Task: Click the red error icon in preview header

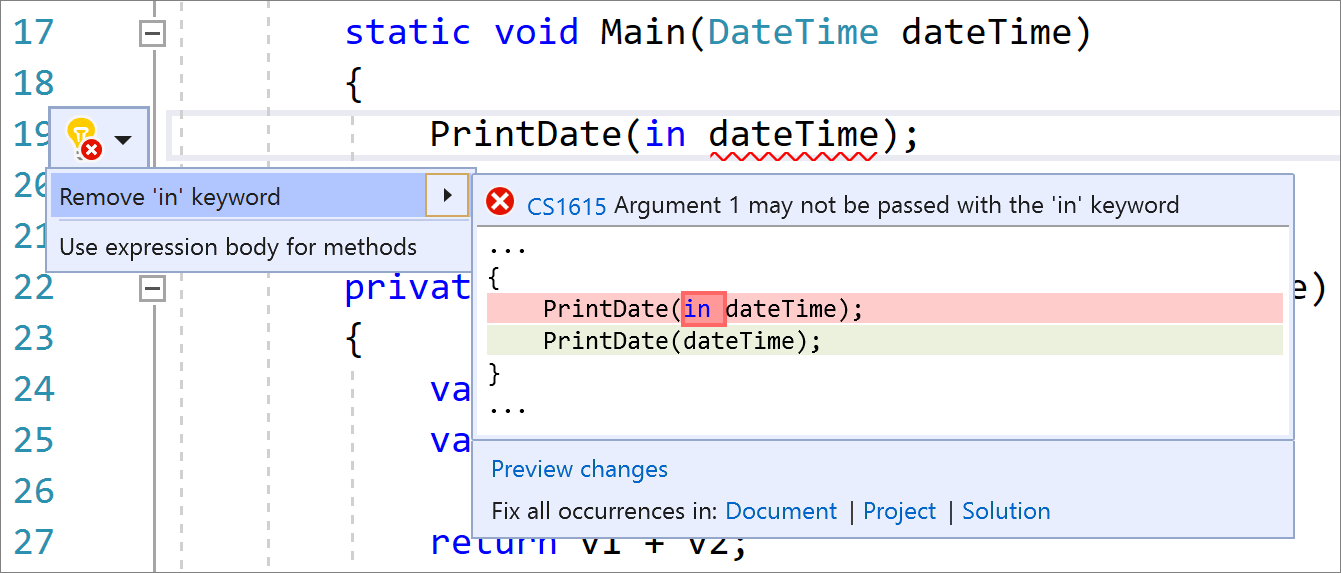Action: tap(499, 202)
